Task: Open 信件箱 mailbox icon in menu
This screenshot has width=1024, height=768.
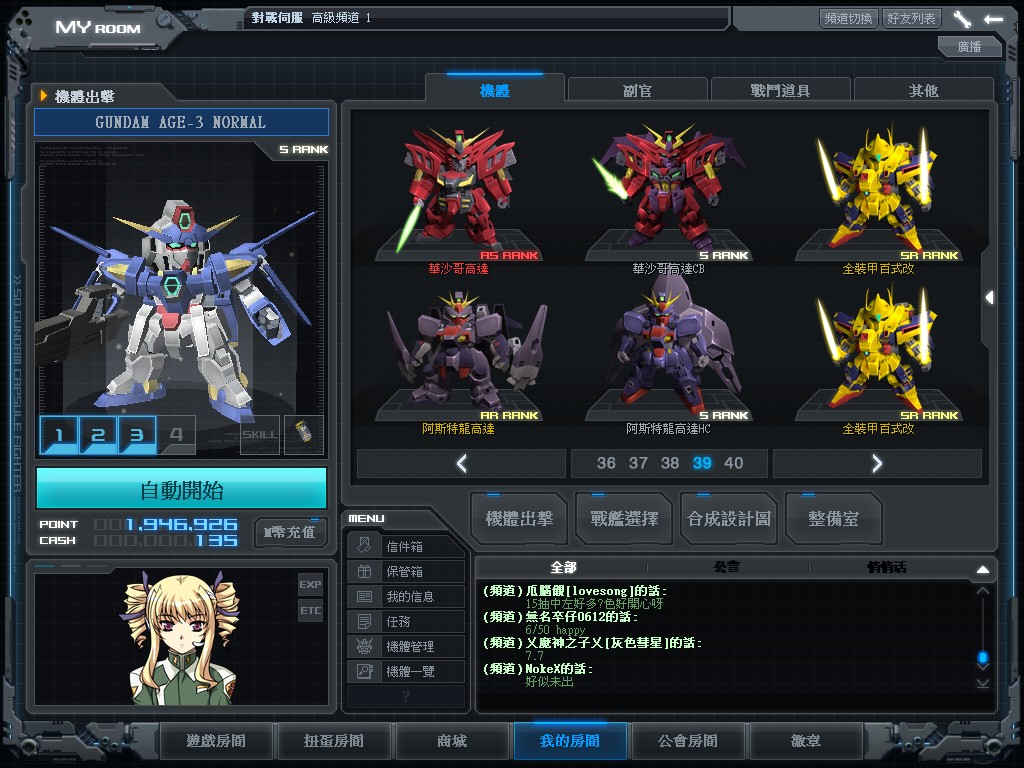Action: [364, 545]
